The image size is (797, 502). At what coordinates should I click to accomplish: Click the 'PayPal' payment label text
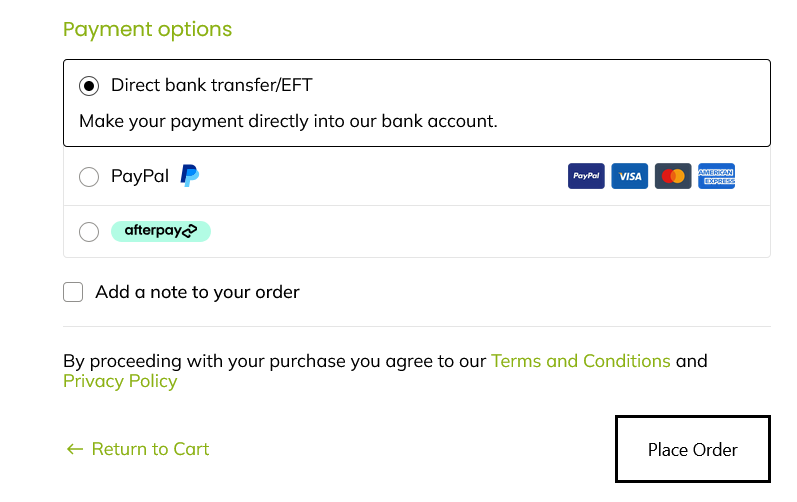click(x=140, y=176)
